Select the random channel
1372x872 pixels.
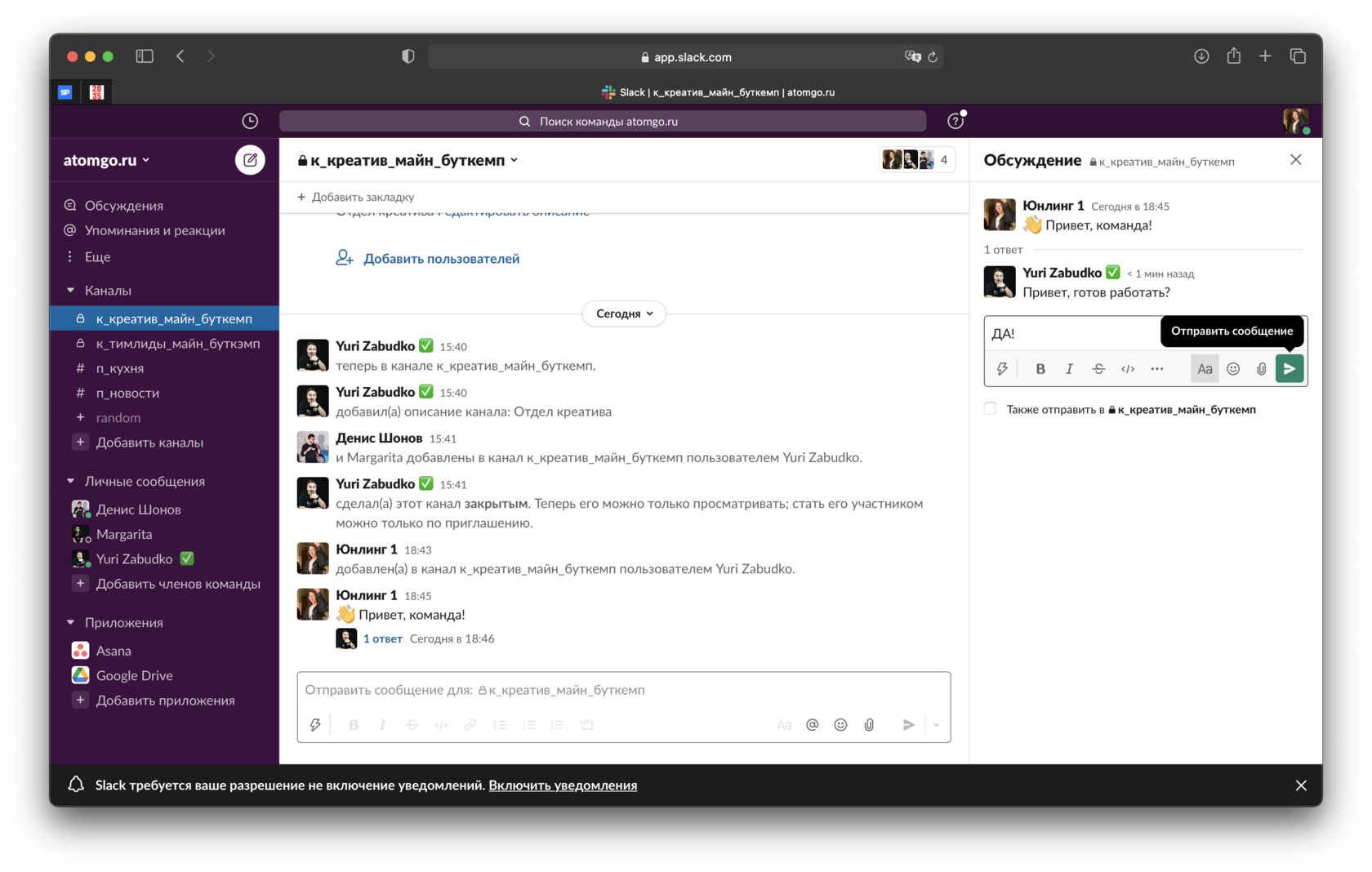tap(164, 418)
